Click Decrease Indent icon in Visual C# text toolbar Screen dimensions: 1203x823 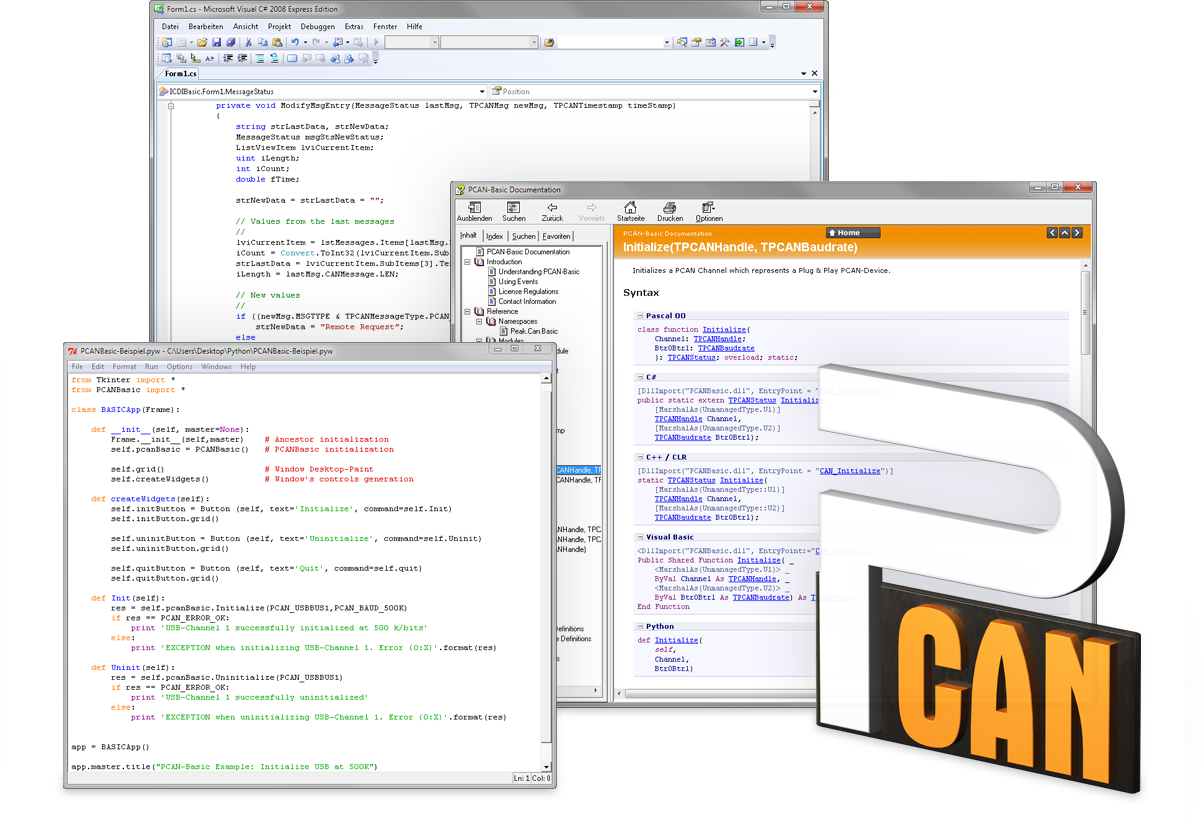(x=228, y=58)
